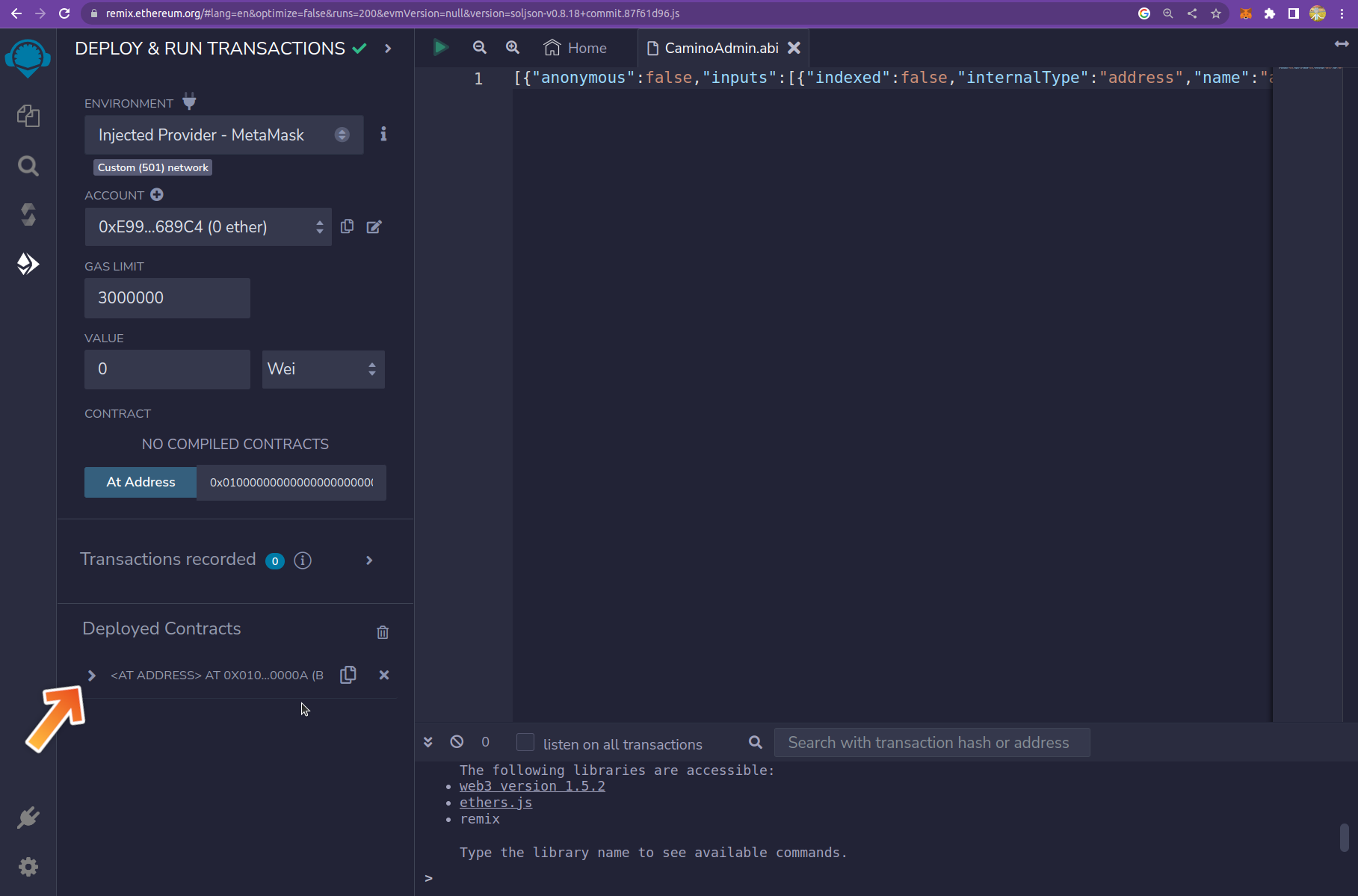Copy the selected account address
The image size is (1358, 896).
coord(347,226)
